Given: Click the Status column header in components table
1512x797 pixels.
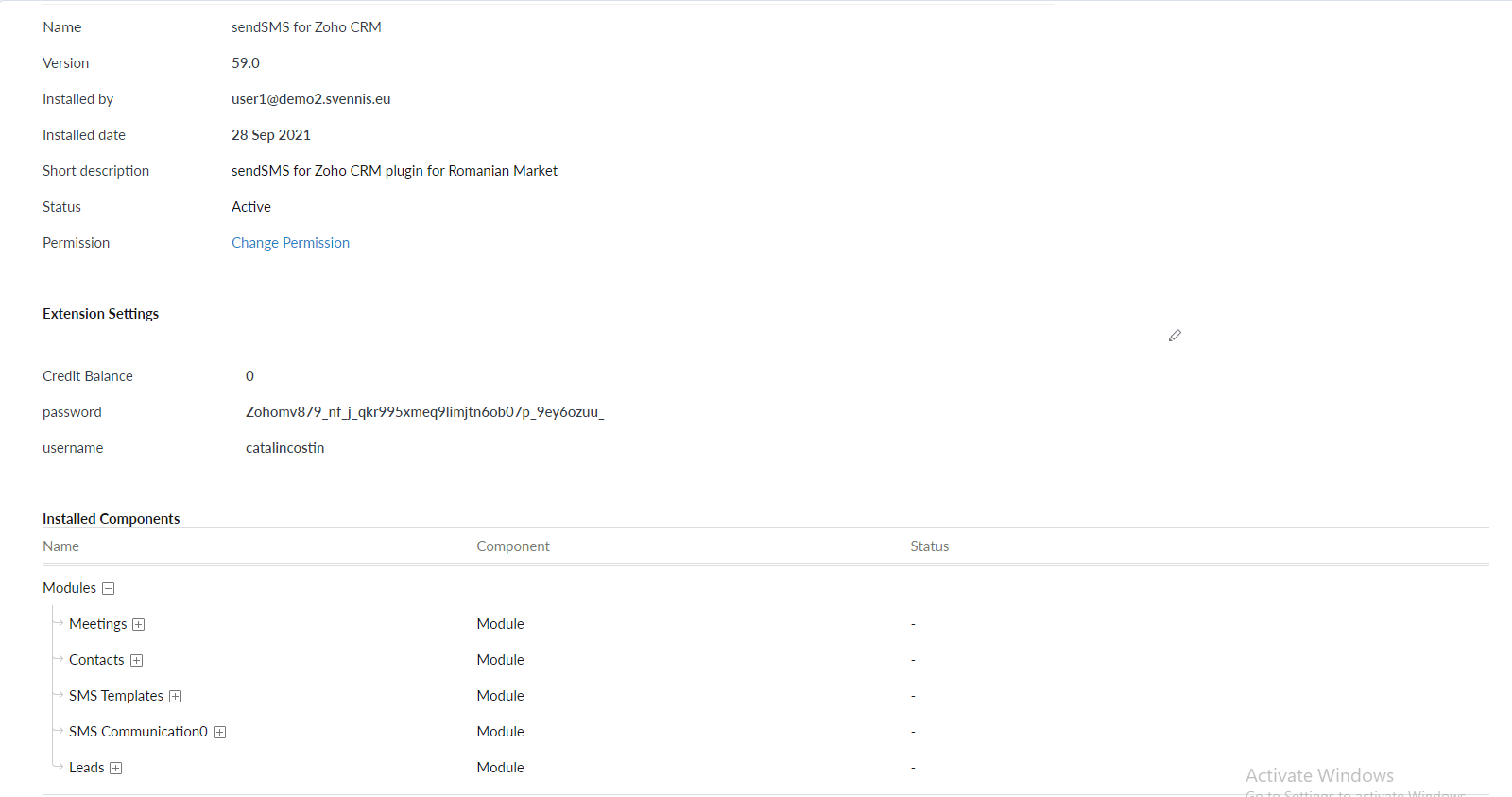Looking at the screenshot, I should point(929,546).
